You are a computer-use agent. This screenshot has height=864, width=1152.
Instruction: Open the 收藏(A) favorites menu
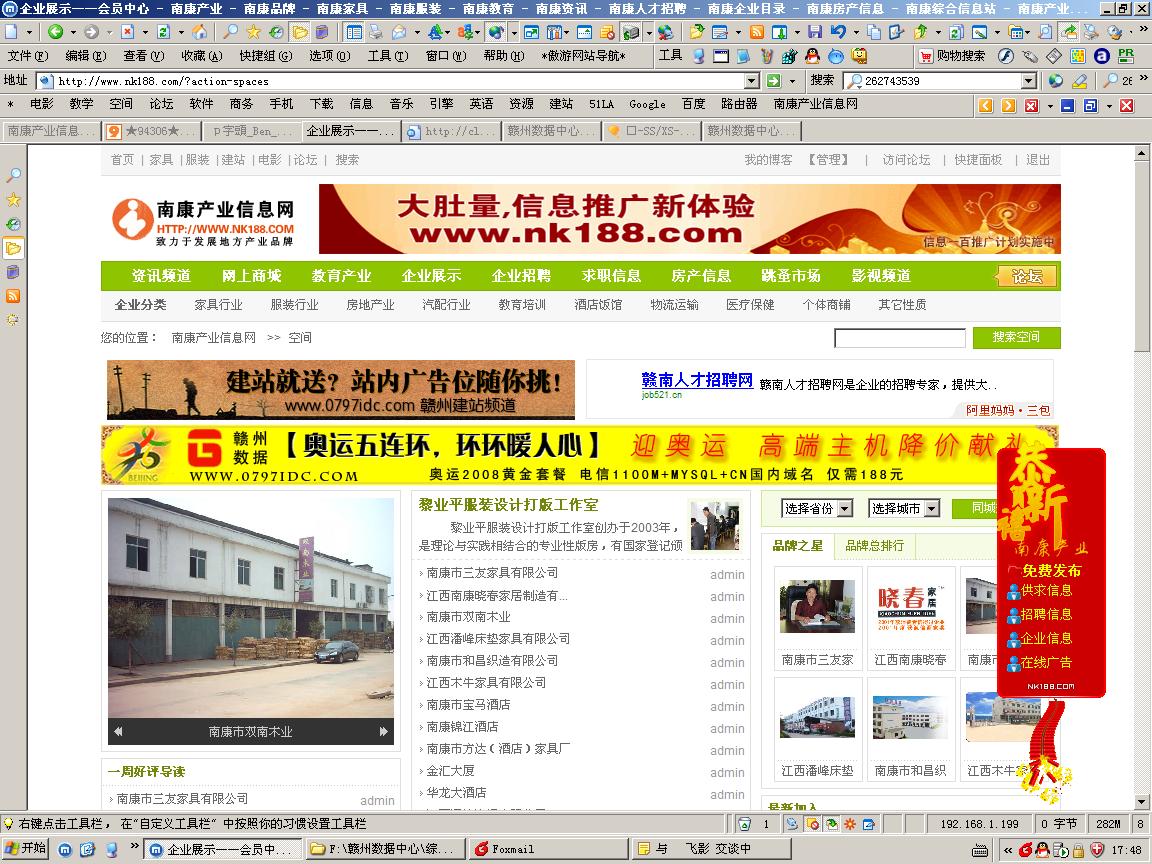pos(200,56)
